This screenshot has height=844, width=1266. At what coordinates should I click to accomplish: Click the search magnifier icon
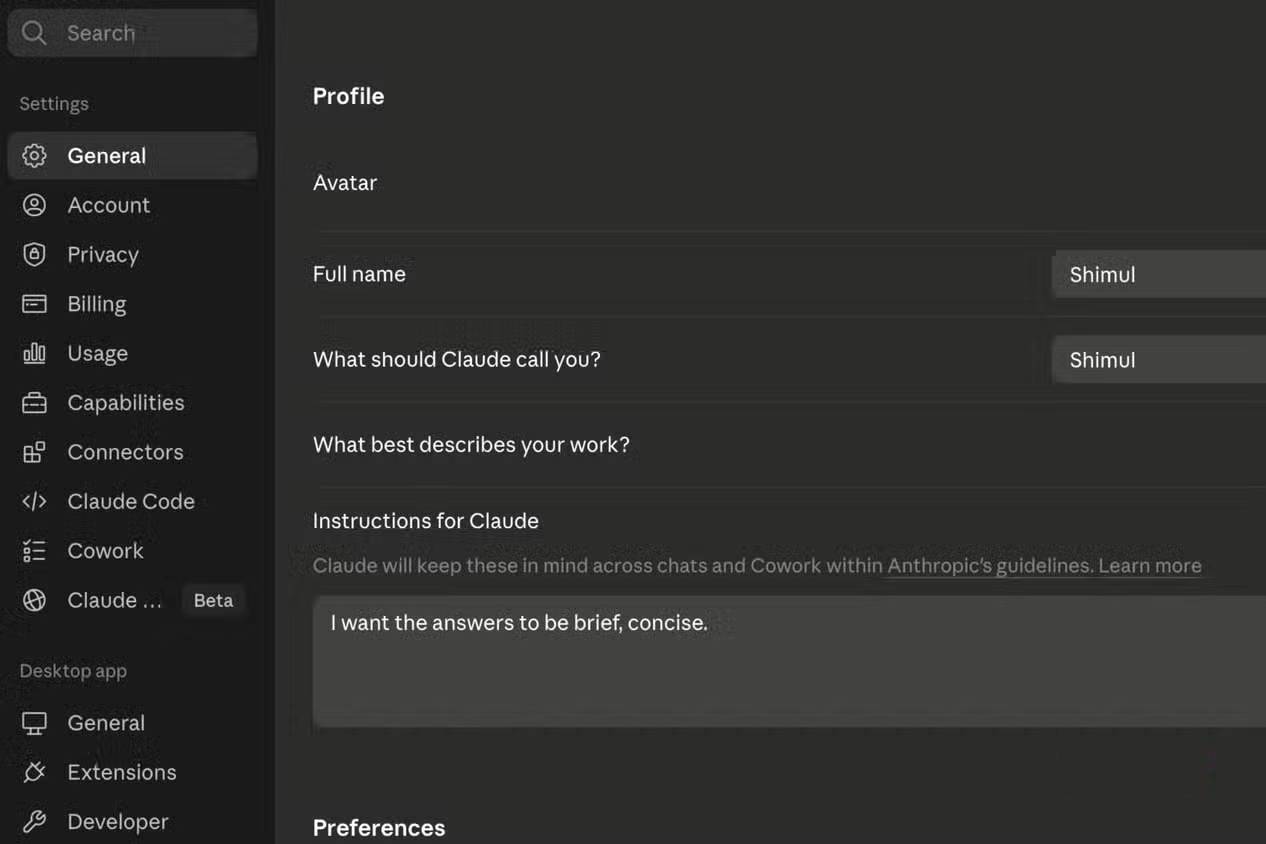tap(34, 33)
